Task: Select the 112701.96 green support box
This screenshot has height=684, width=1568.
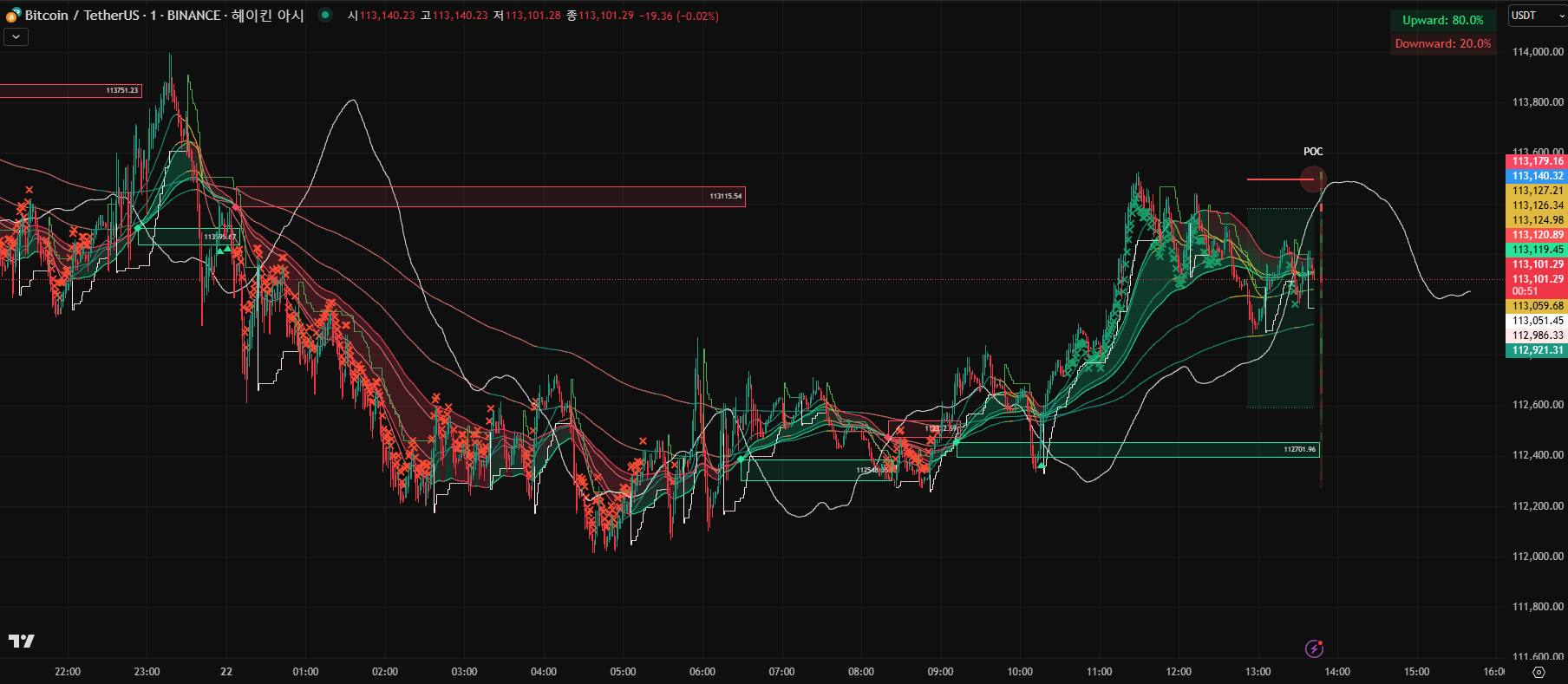Action: click(x=1136, y=449)
